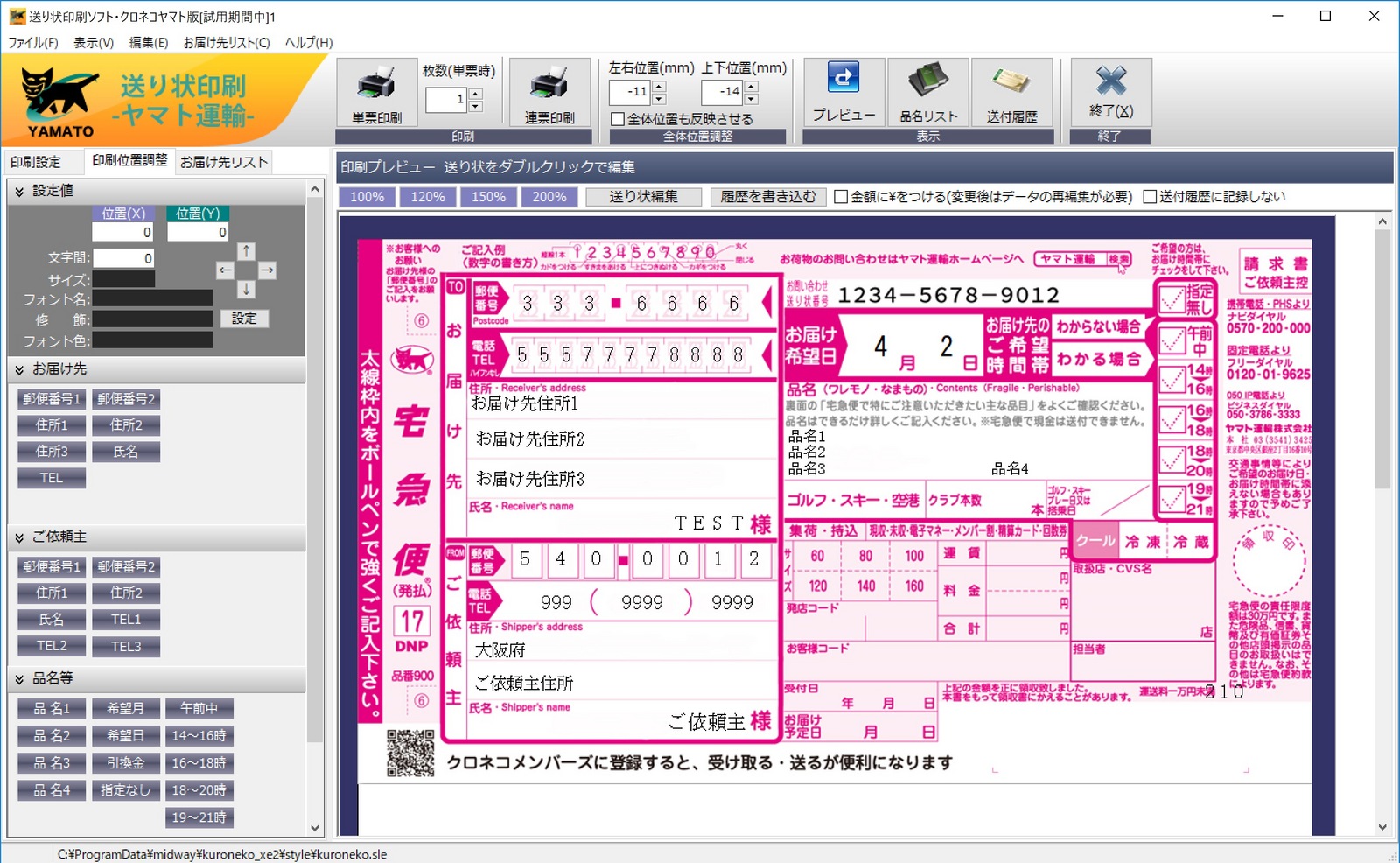Set preview zoom to 100%
The height and width of the screenshot is (863, 1400).
coord(367,197)
